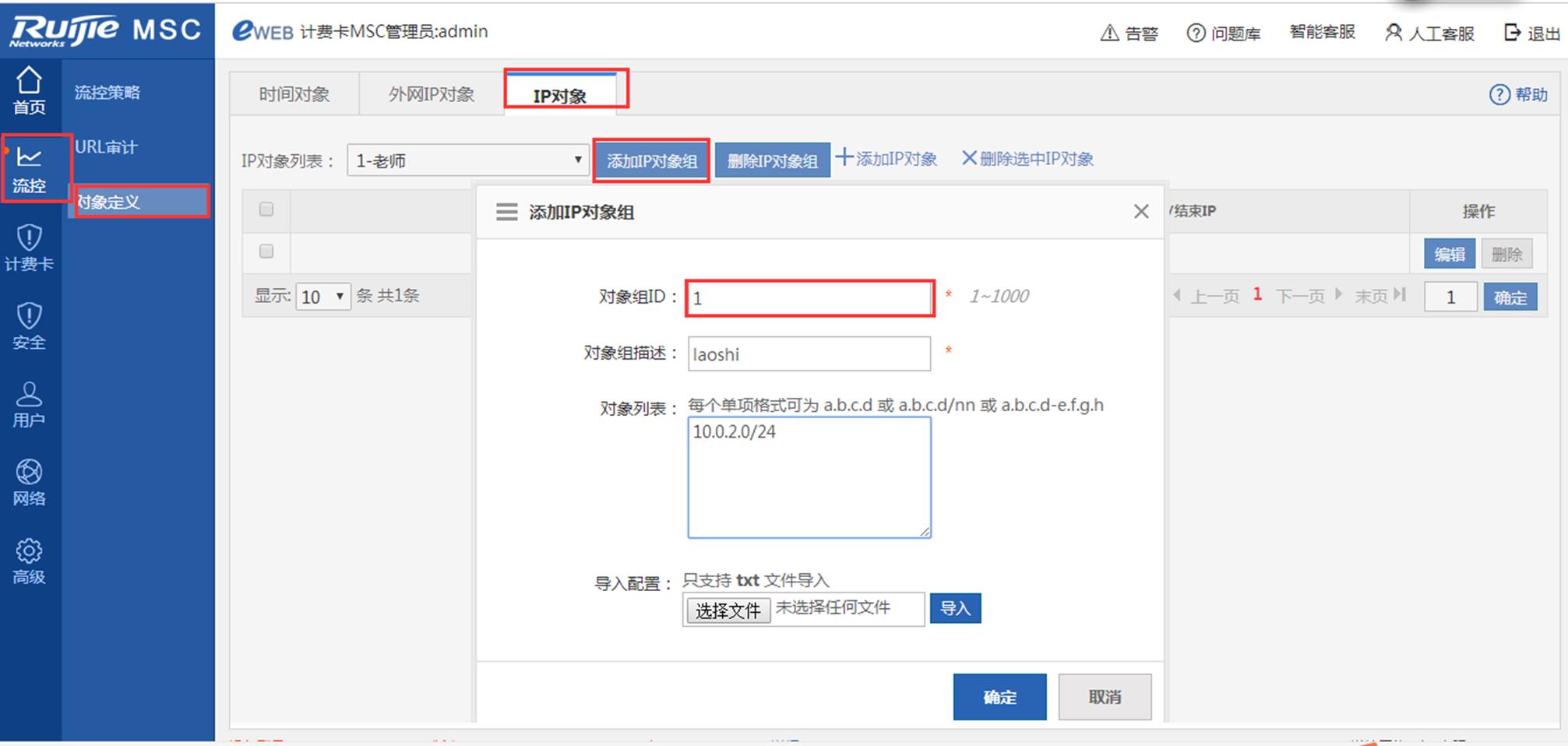Tick the table header select-all checkbox
Viewport: 1568px width, 746px height.
coord(266,209)
